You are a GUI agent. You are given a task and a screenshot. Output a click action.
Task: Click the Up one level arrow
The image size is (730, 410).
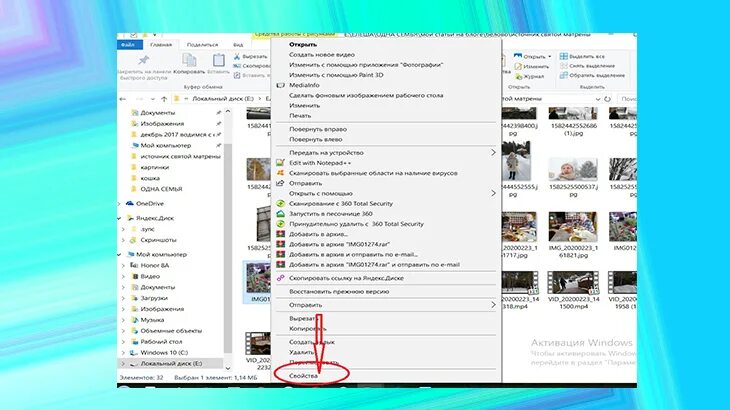[164, 99]
